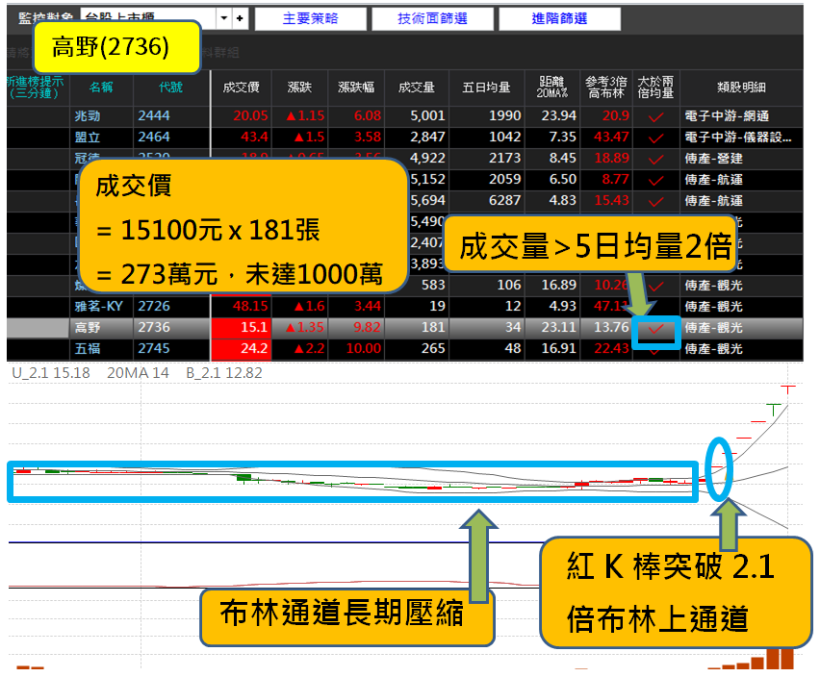Select the 高野 stock name

(x=87, y=328)
